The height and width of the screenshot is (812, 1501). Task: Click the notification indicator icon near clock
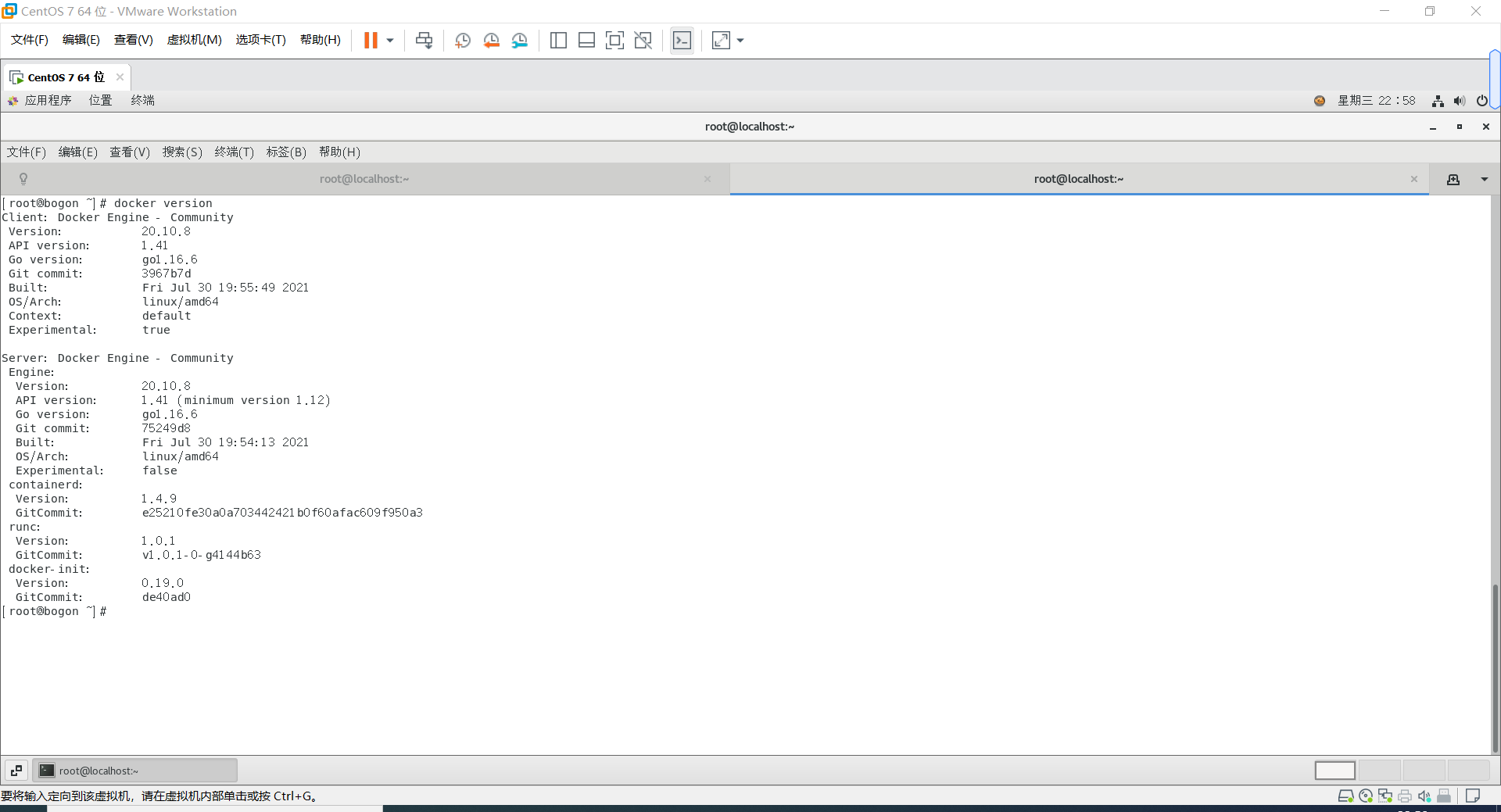point(1320,101)
